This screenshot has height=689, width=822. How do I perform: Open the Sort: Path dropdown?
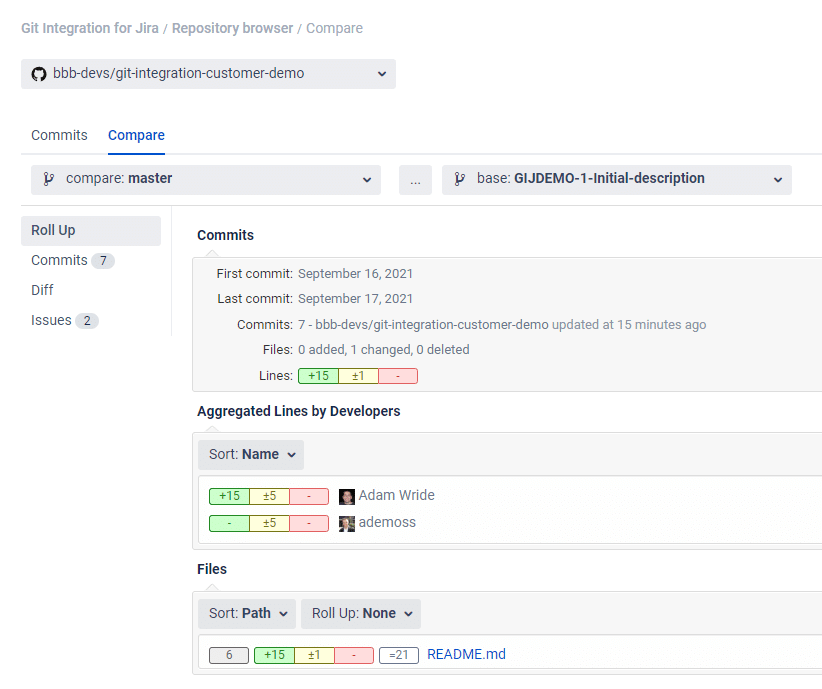247,613
